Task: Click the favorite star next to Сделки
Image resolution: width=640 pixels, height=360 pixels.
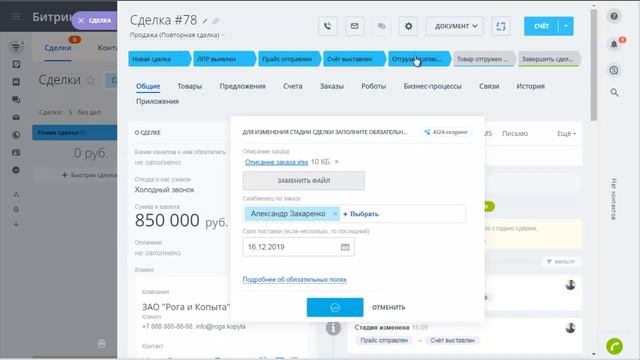Action: click(x=91, y=80)
